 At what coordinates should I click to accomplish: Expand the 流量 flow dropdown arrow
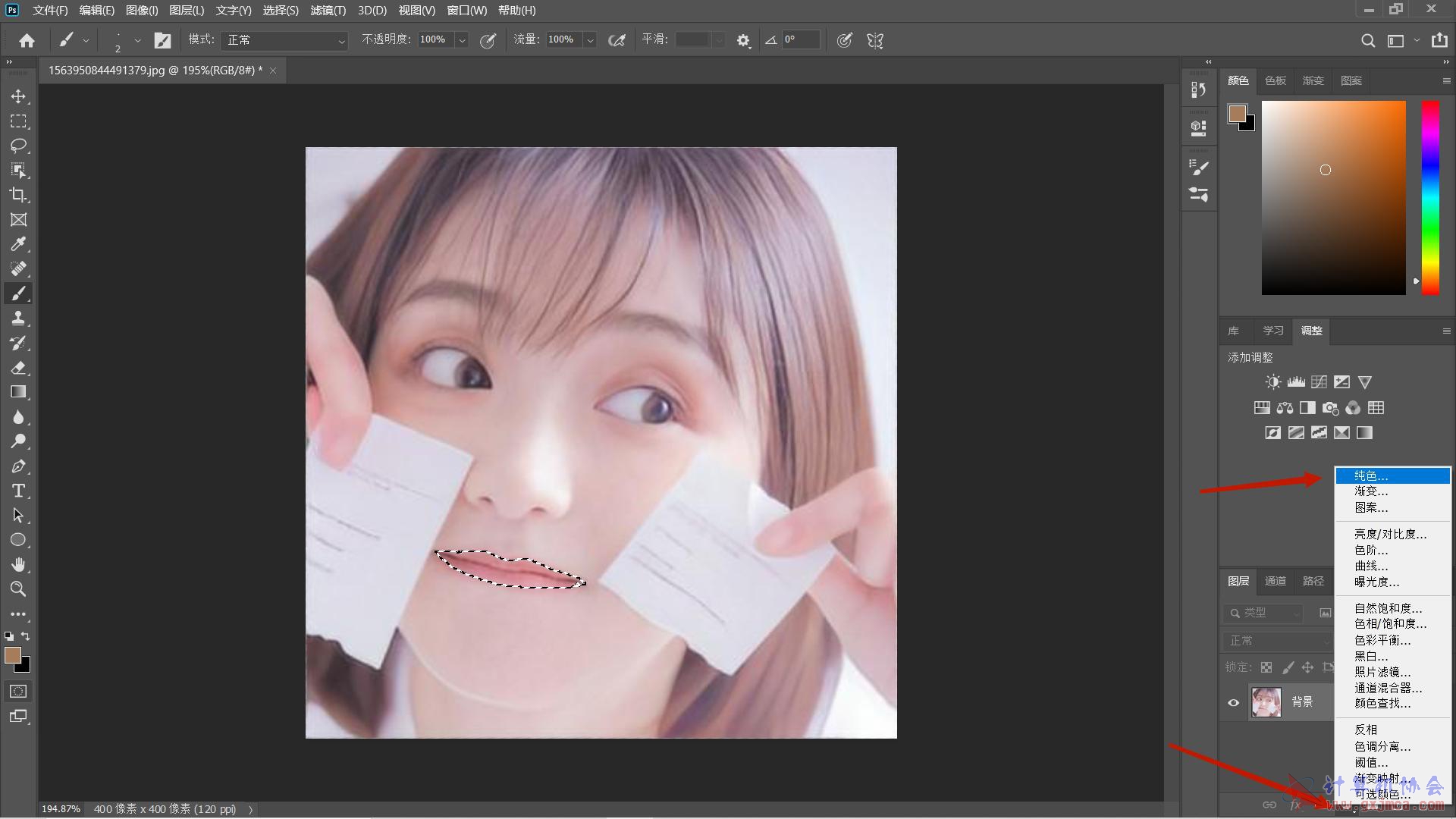[x=590, y=40]
